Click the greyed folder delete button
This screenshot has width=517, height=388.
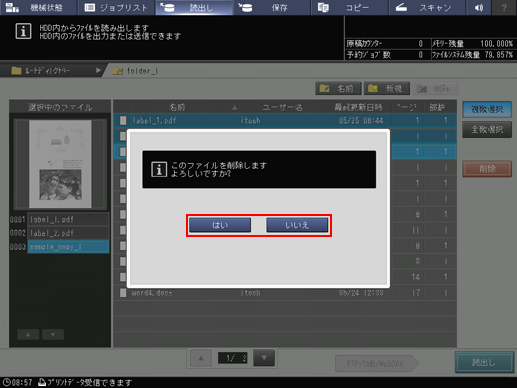[436, 89]
